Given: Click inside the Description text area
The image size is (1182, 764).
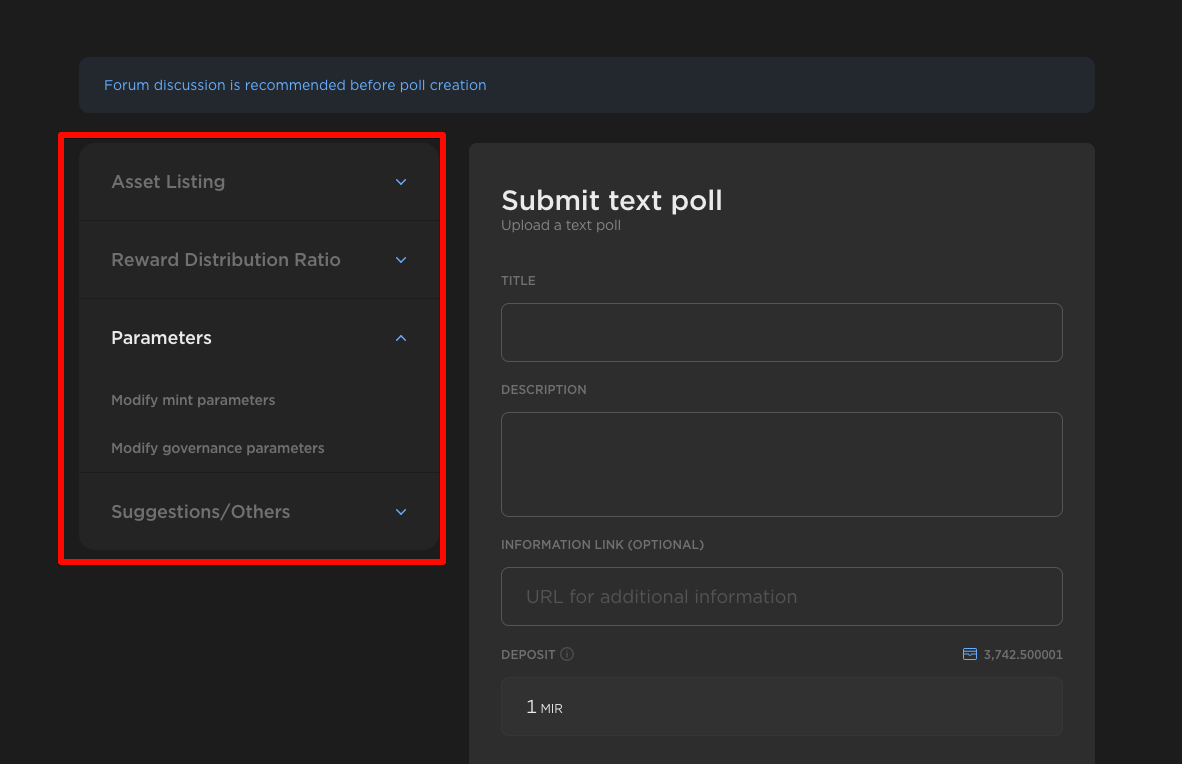Looking at the screenshot, I should pos(781,464).
